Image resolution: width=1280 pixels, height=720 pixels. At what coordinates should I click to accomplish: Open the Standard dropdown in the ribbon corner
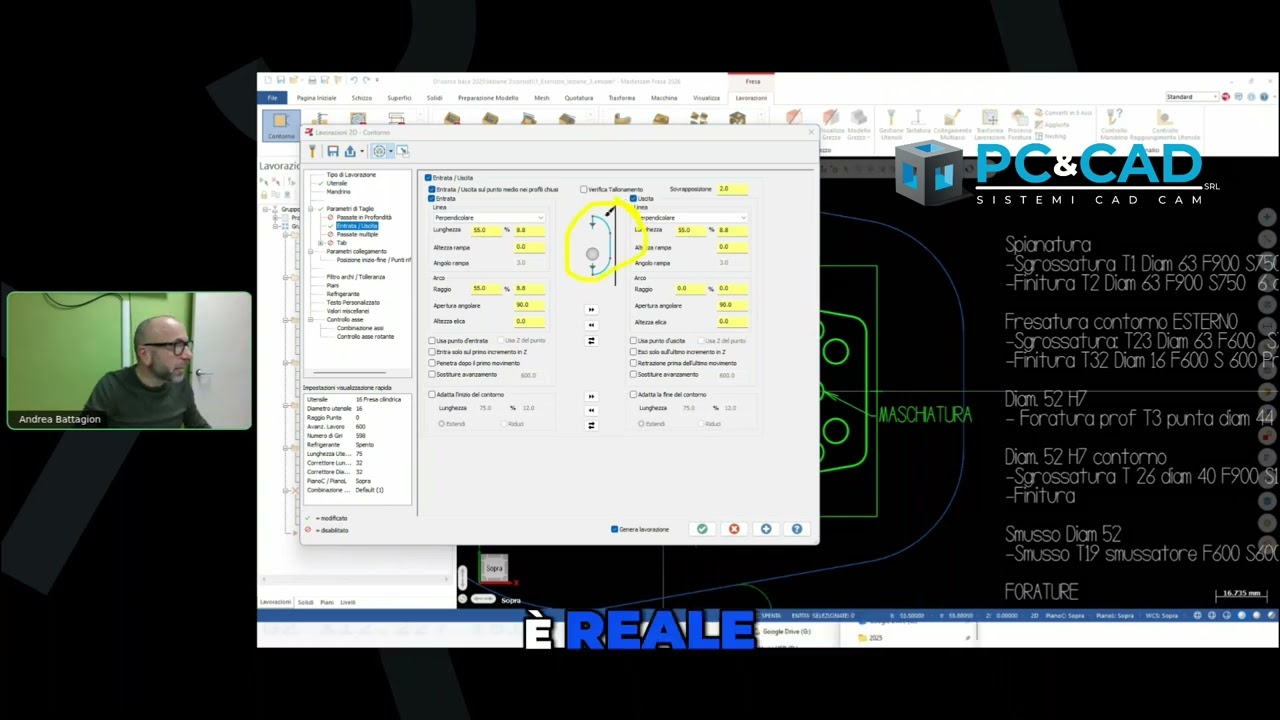(1192, 97)
